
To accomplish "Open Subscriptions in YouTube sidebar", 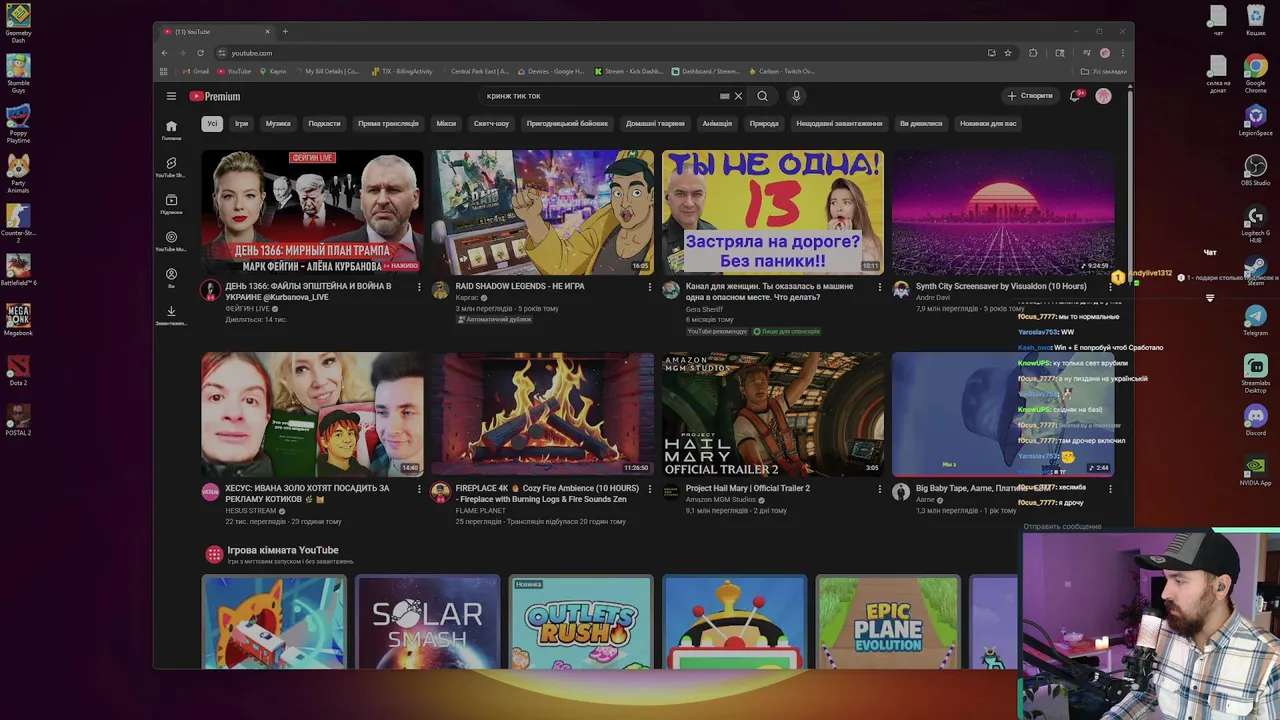I will point(171,204).
